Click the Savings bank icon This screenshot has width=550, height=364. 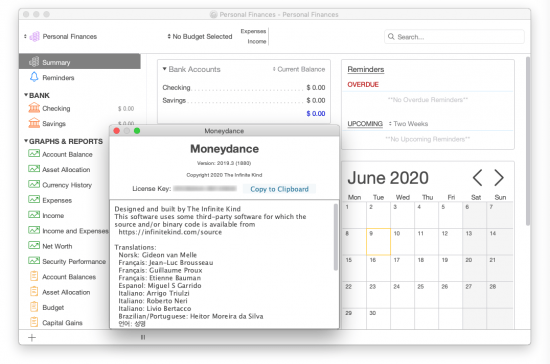coord(34,123)
